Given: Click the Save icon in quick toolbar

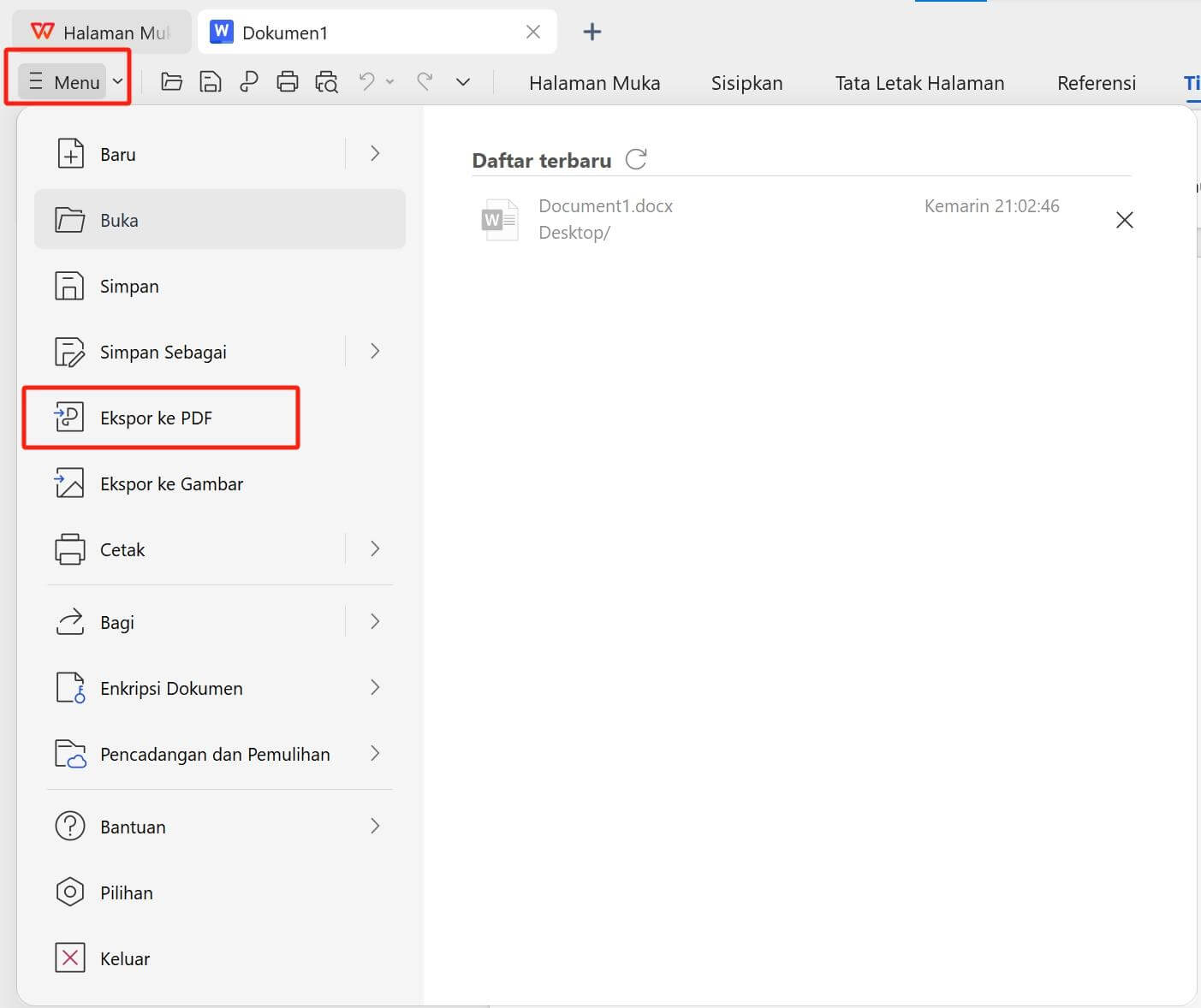Looking at the screenshot, I should (x=210, y=82).
